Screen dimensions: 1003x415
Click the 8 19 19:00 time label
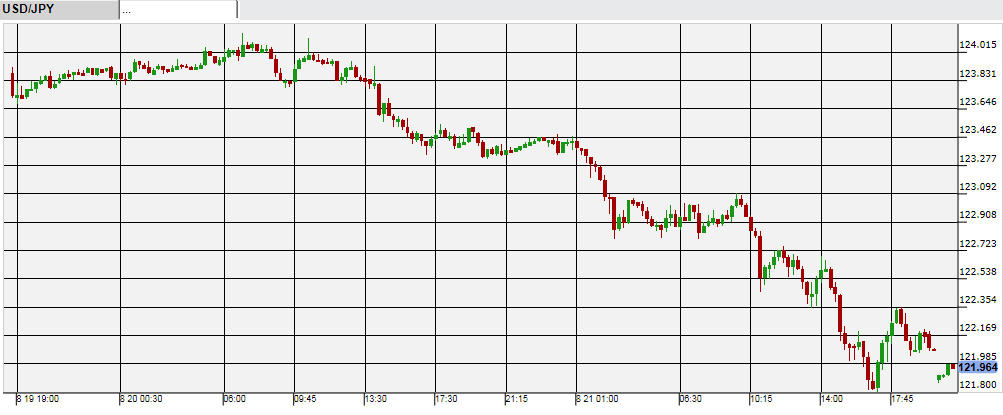(38, 398)
